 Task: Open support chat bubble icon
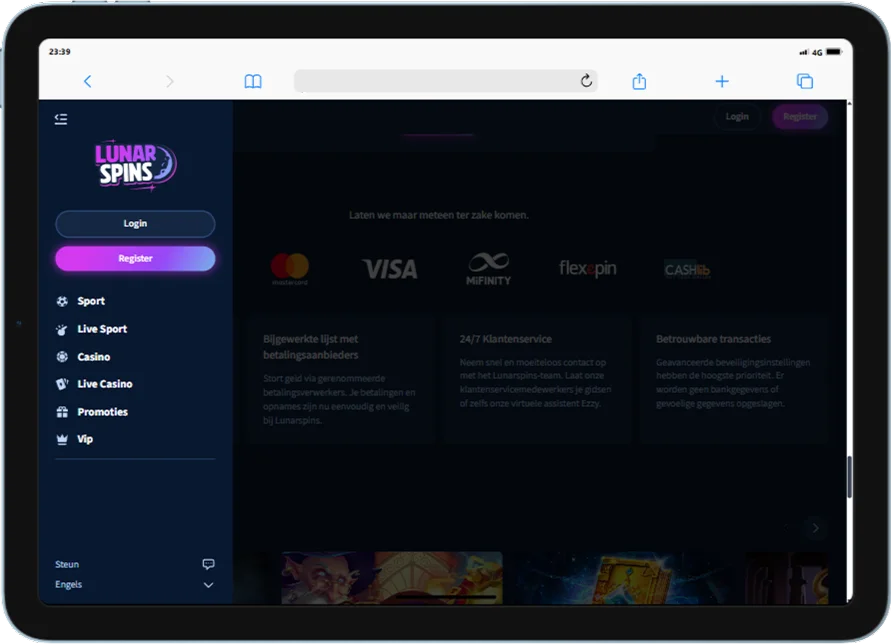point(209,564)
